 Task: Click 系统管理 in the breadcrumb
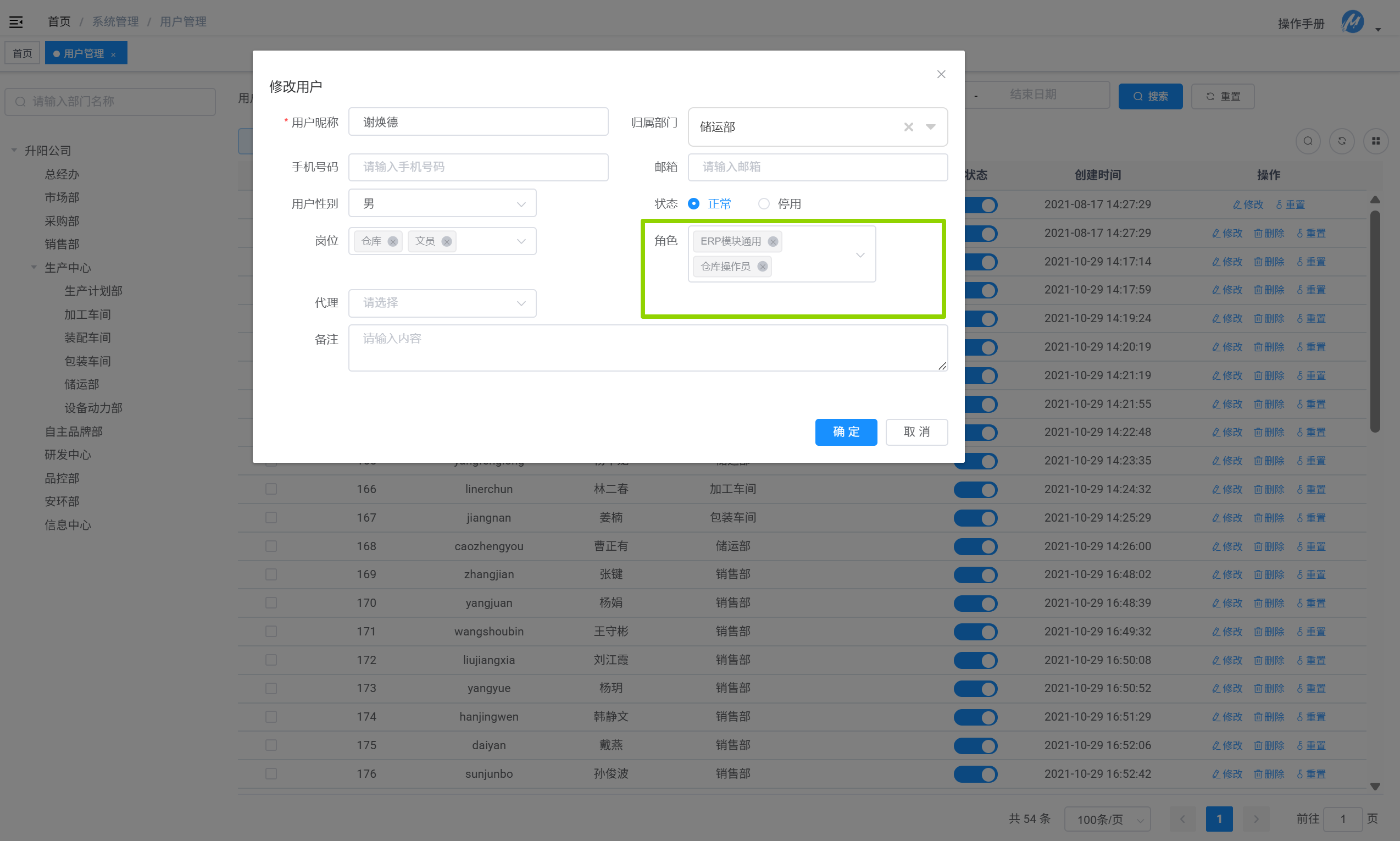point(115,21)
